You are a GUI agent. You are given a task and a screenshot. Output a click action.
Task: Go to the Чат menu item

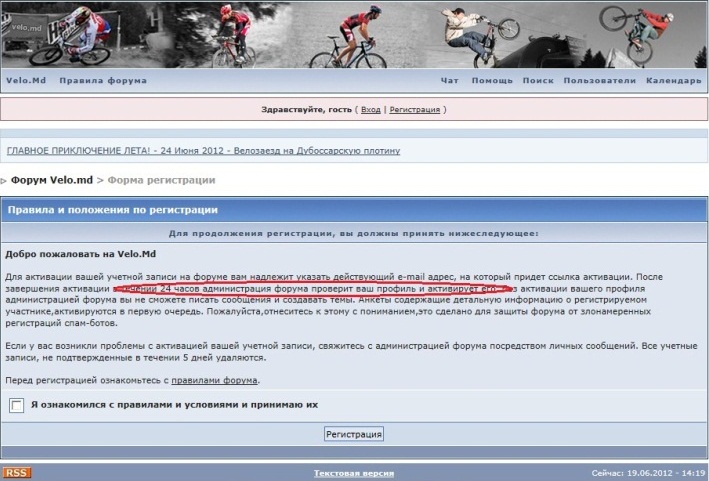[450, 80]
